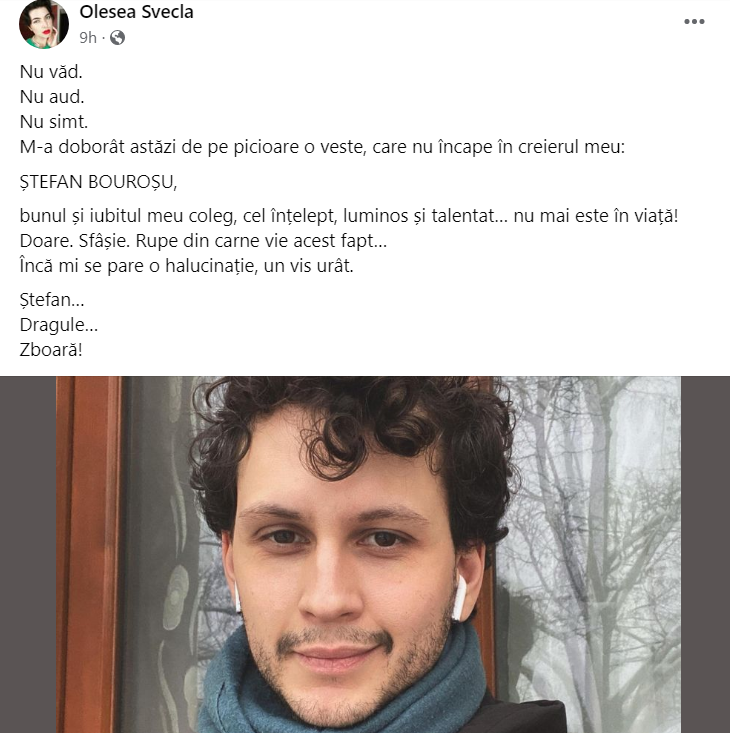Click the "Nu văd." line of text
Screen dimensions: 730x733
[51, 72]
